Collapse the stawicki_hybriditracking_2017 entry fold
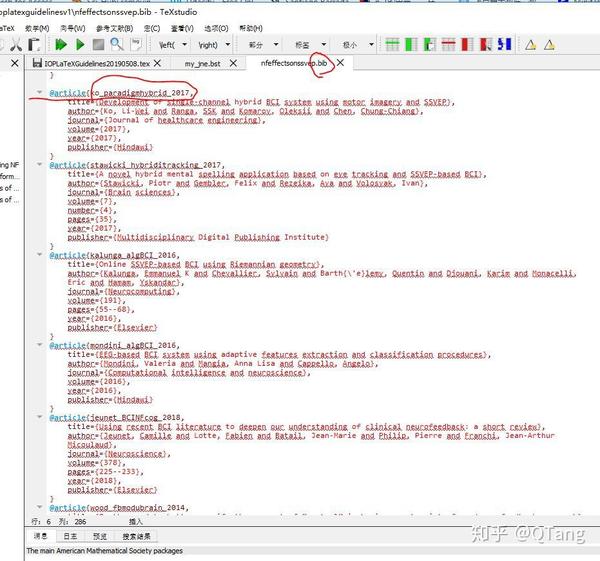This screenshot has width=600, height=561. [x=39, y=165]
